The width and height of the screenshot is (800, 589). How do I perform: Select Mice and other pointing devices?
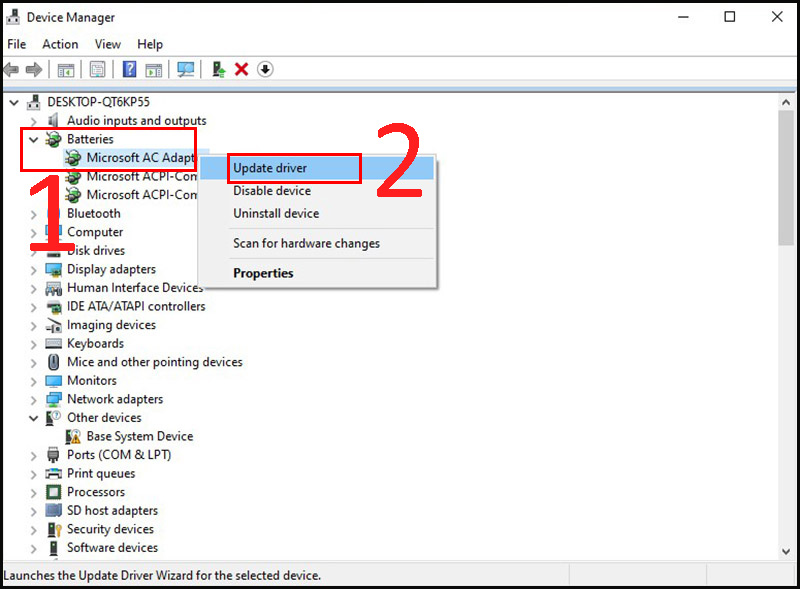click(155, 362)
